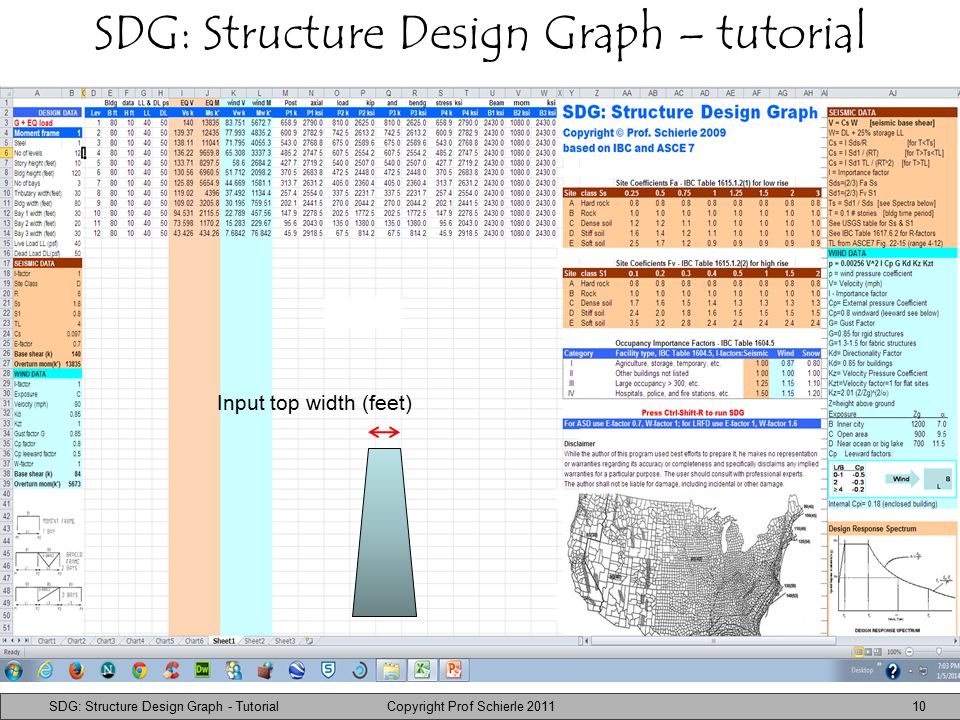Switch to Excel taskbar button
Screen dimensions: 960x720
click(422, 670)
